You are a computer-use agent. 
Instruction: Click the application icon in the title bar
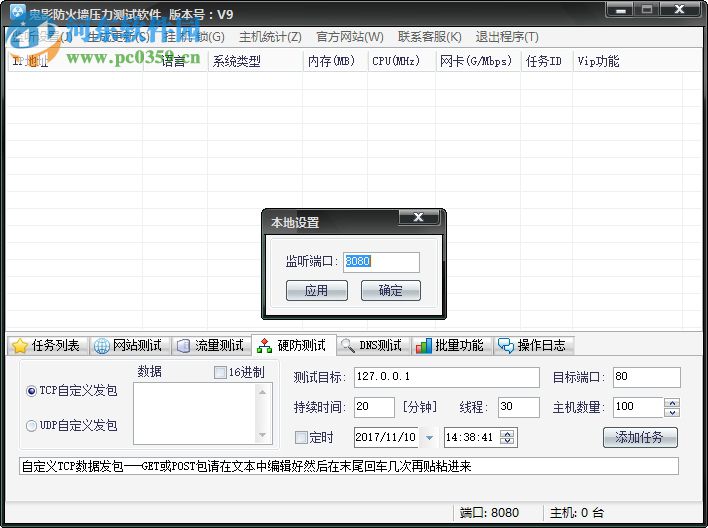pos(18,12)
